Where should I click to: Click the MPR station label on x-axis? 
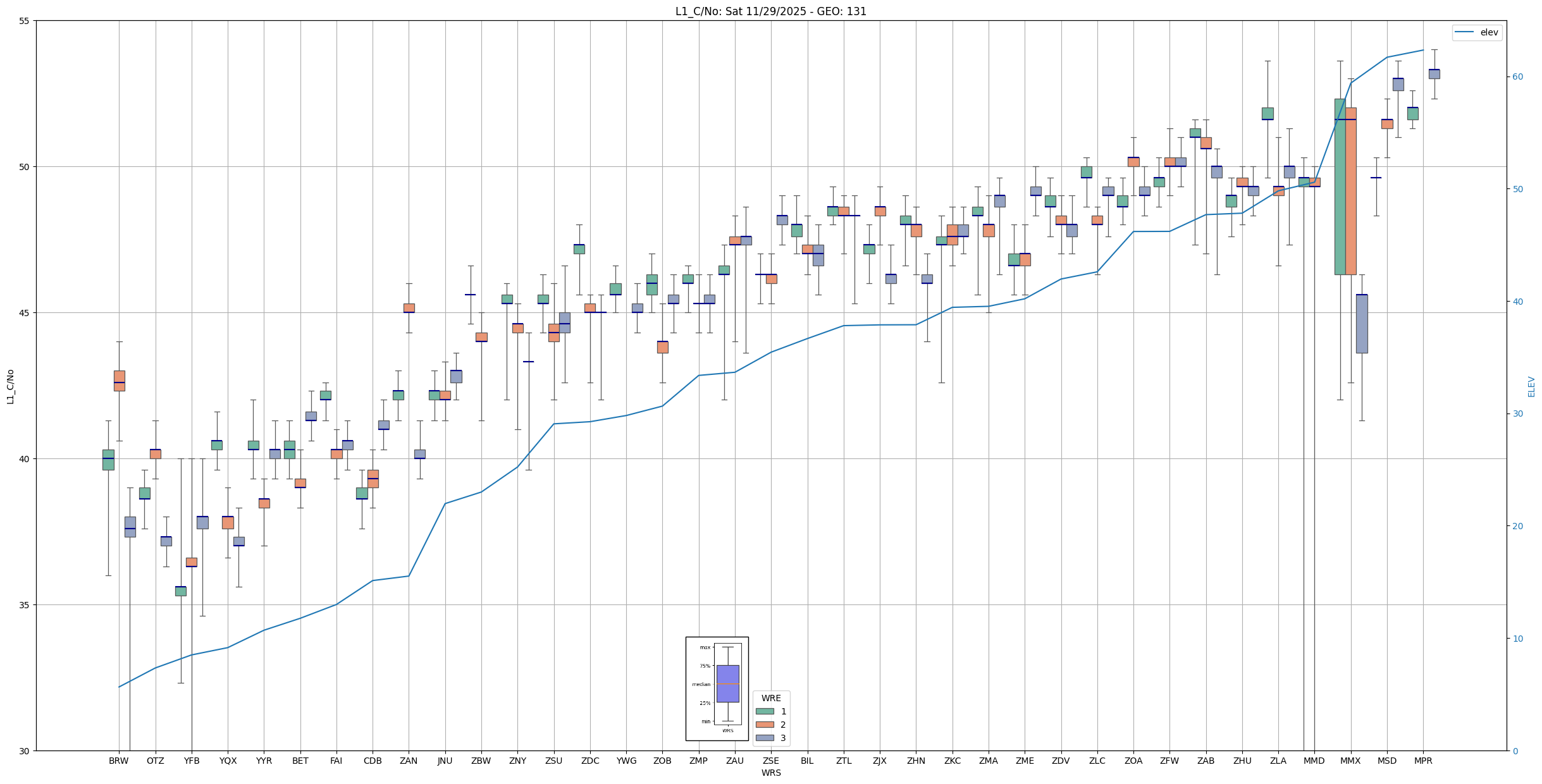click(x=1423, y=761)
